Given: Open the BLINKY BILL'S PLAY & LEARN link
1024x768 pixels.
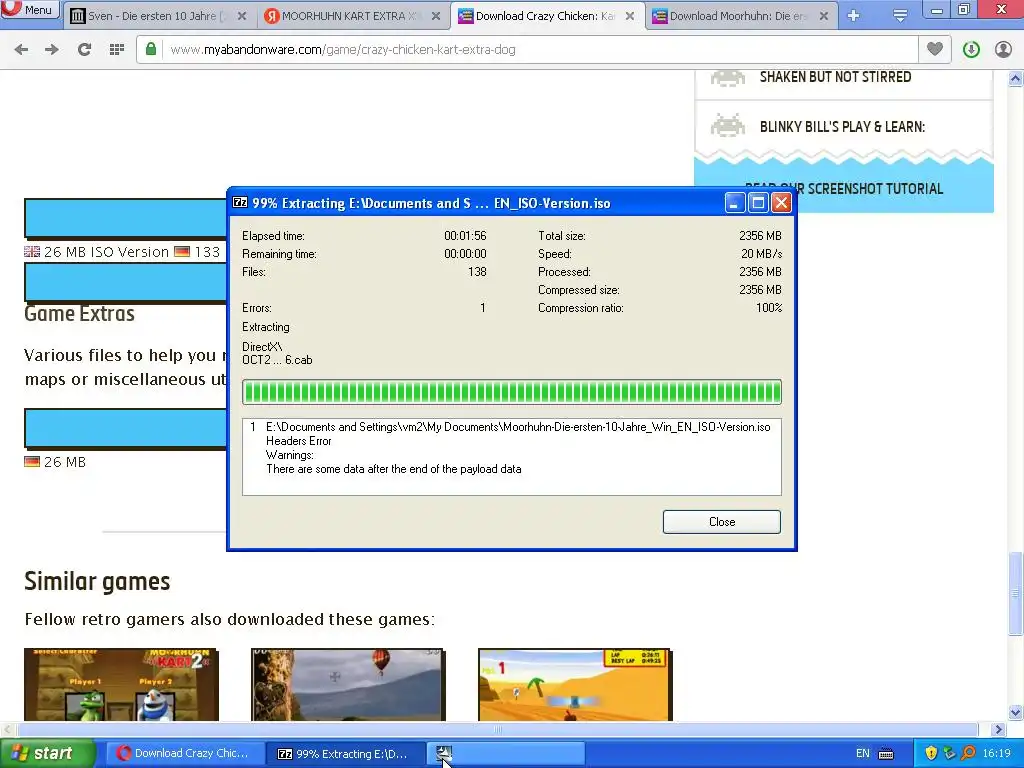Looking at the screenshot, I should 842,127.
